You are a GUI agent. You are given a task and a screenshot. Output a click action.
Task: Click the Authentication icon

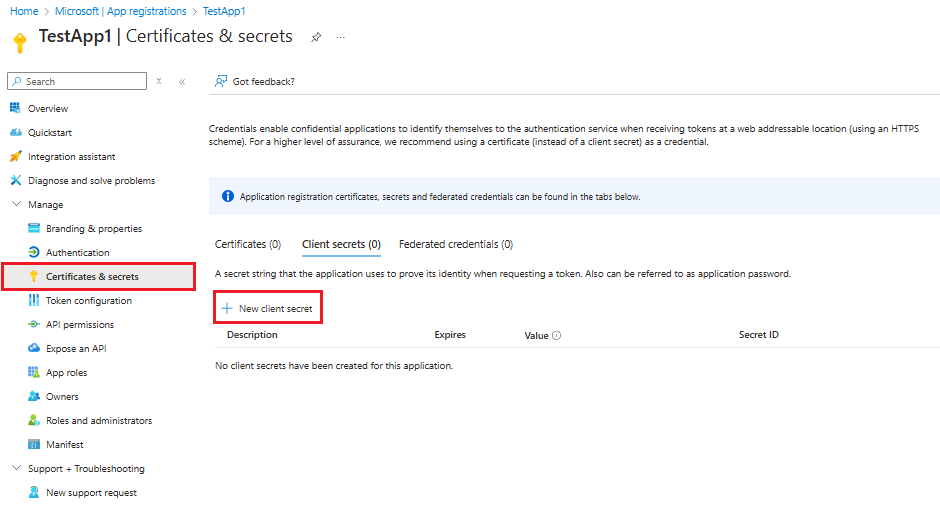34,252
